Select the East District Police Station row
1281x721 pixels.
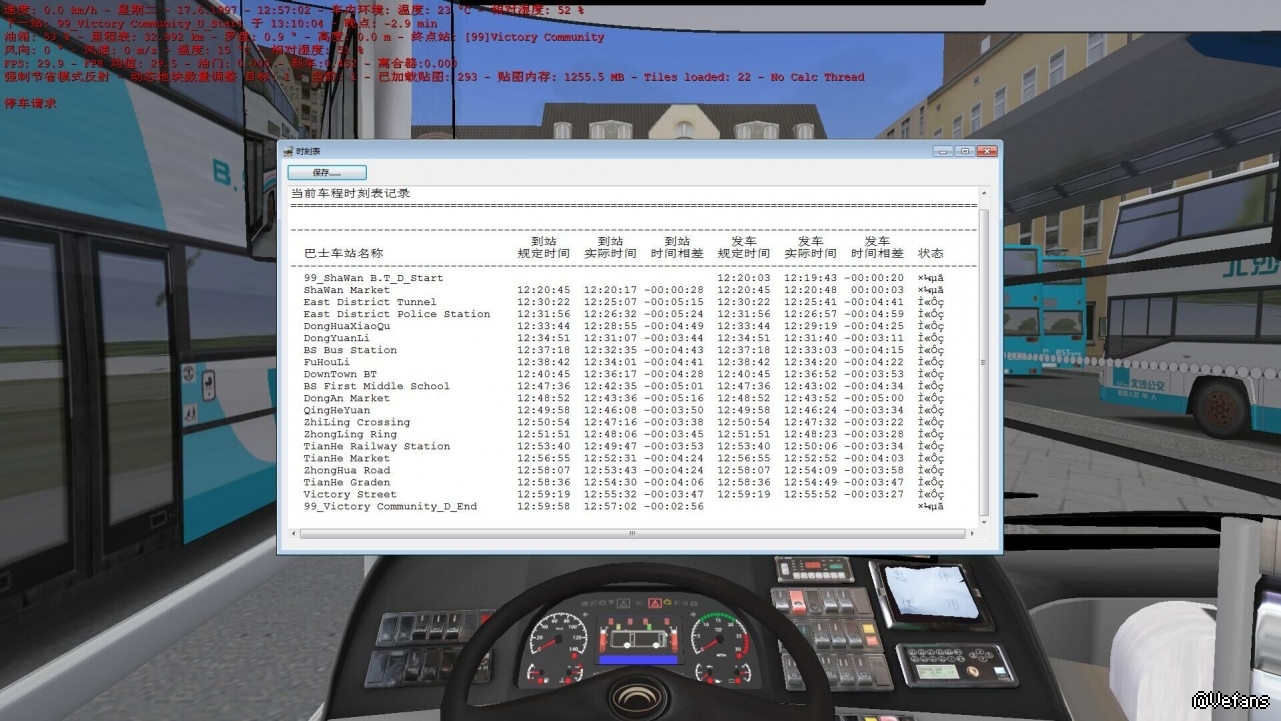point(624,314)
